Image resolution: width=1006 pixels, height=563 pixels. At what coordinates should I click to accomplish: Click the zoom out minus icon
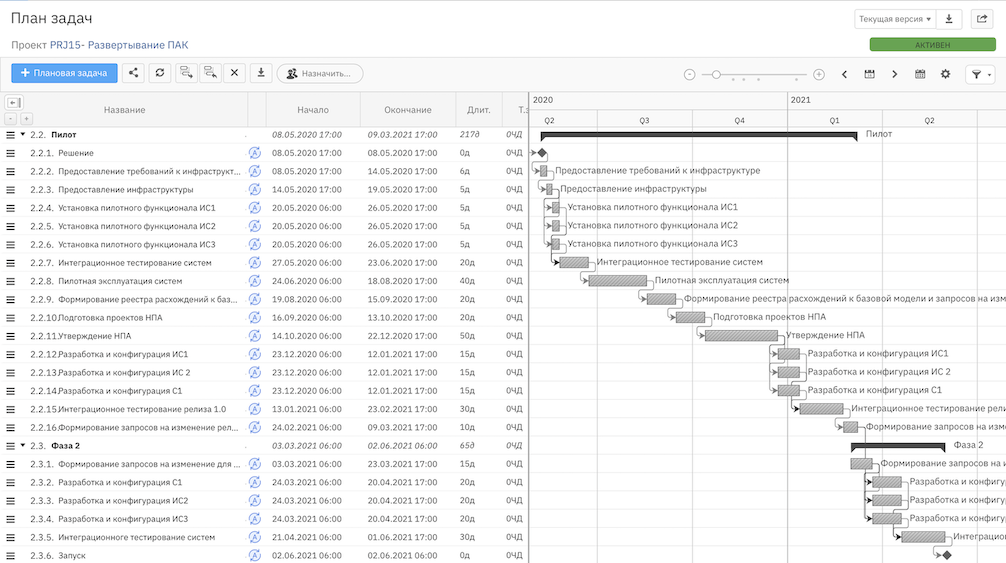[x=690, y=74]
